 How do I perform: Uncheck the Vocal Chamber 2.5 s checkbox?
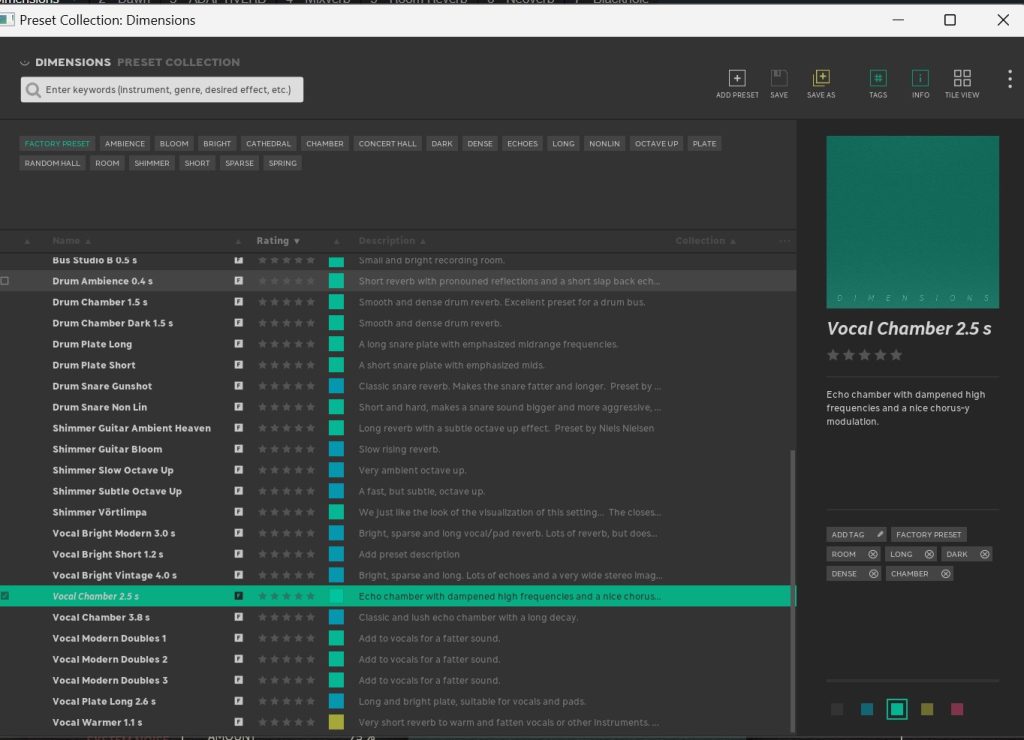(5, 596)
